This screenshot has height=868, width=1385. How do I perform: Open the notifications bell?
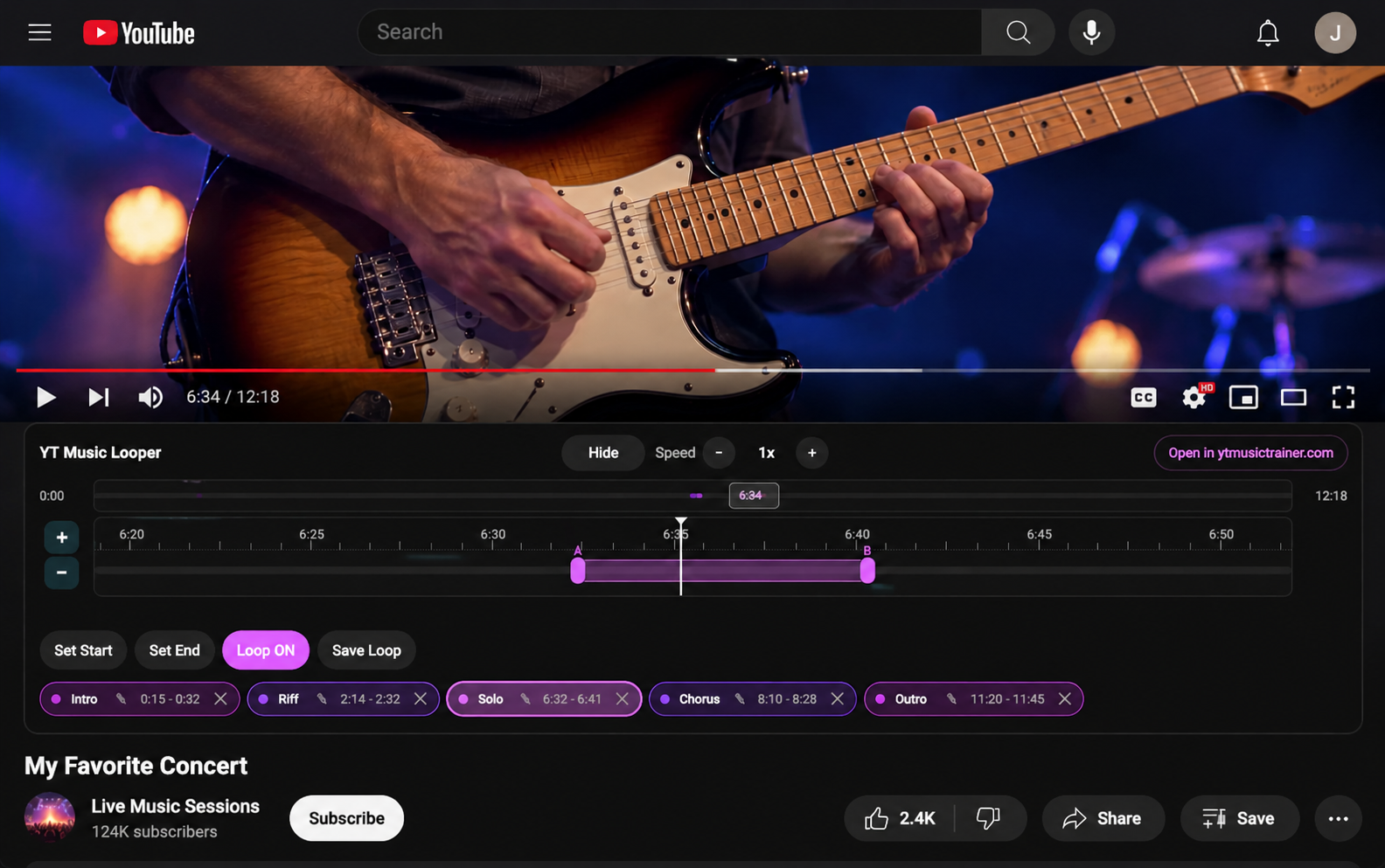coord(1268,33)
